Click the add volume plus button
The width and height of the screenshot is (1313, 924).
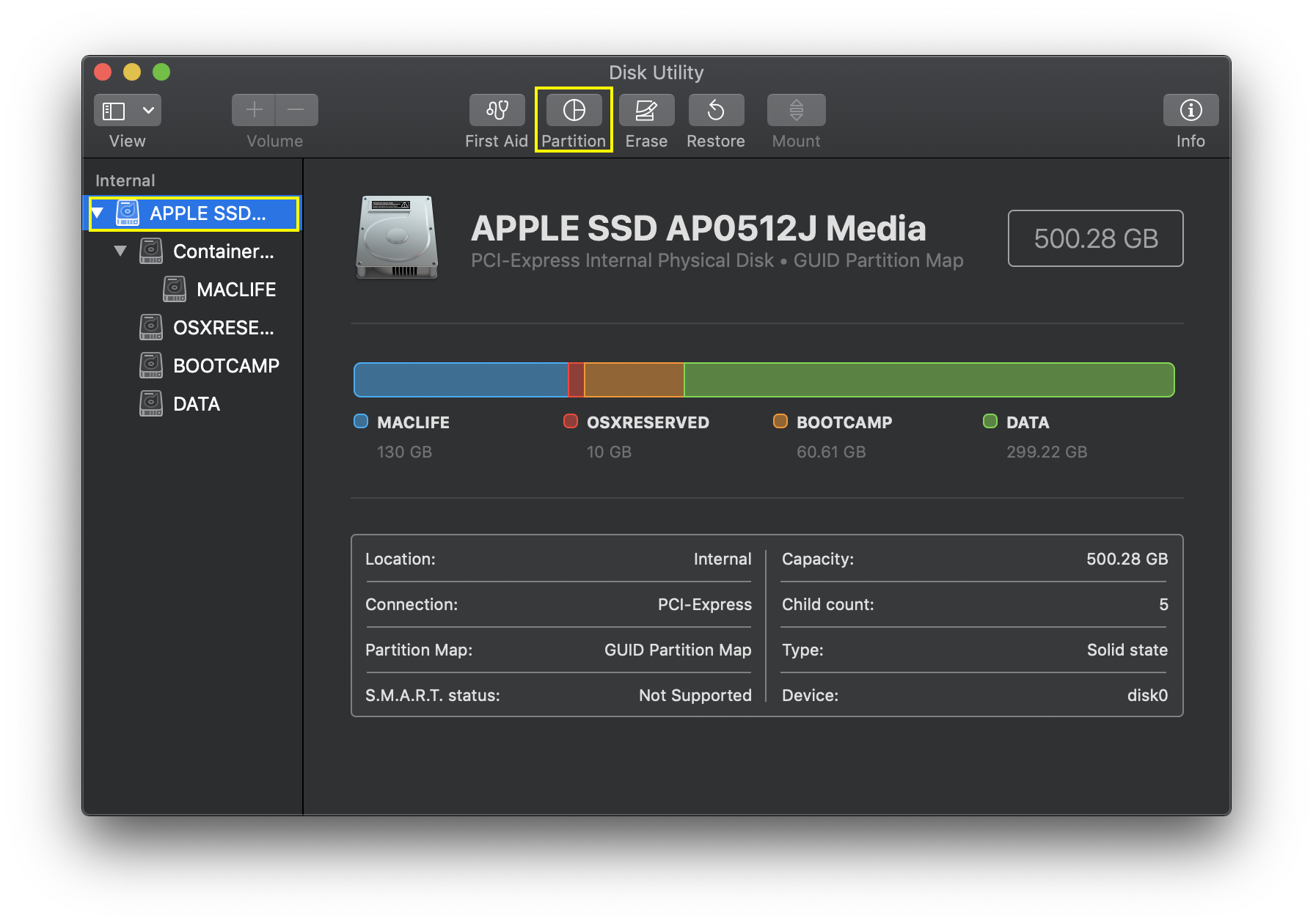point(254,111)
